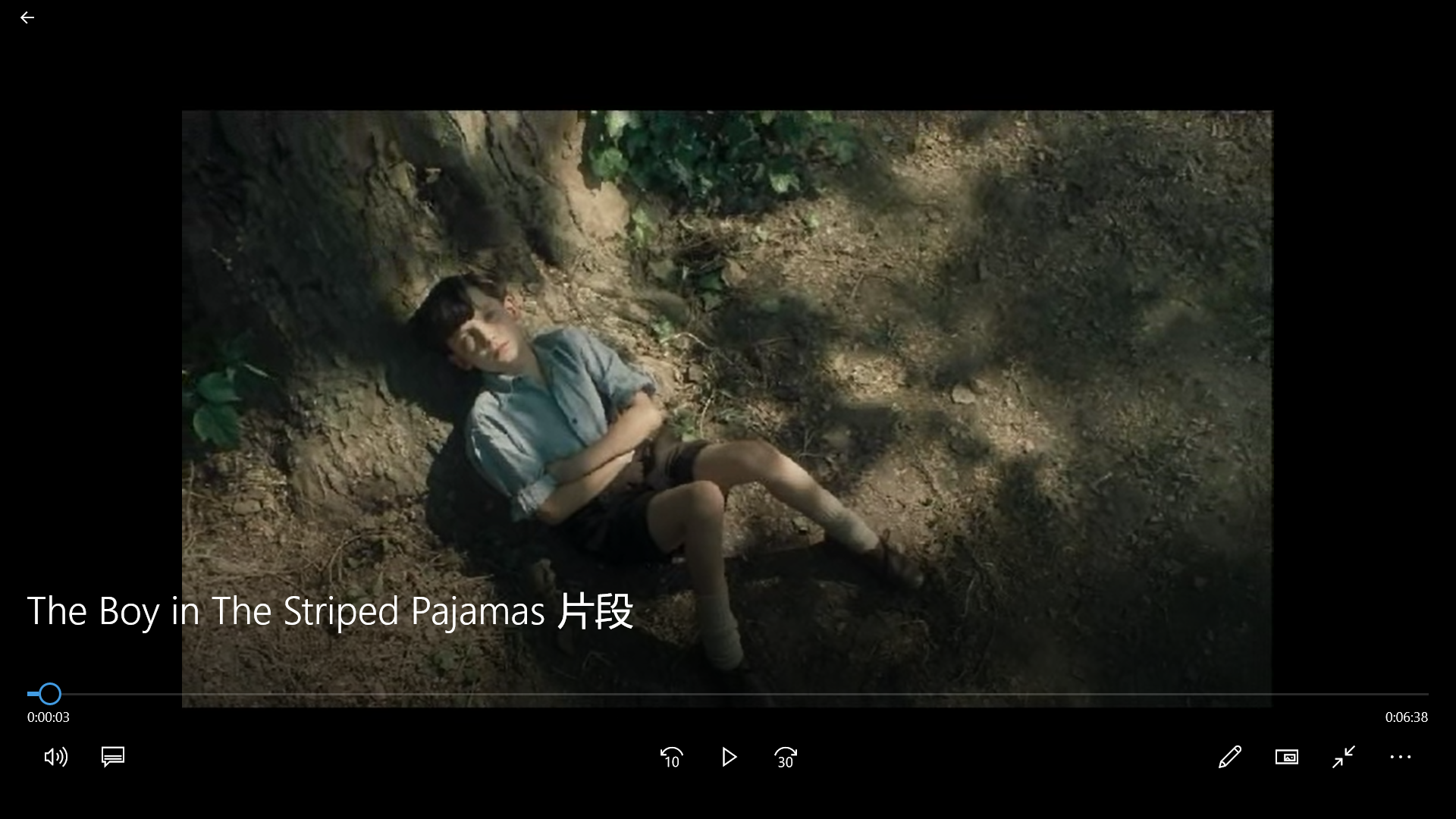
Task: Click the total duration 0:06:38 label
Action: tap(1407, 717)
